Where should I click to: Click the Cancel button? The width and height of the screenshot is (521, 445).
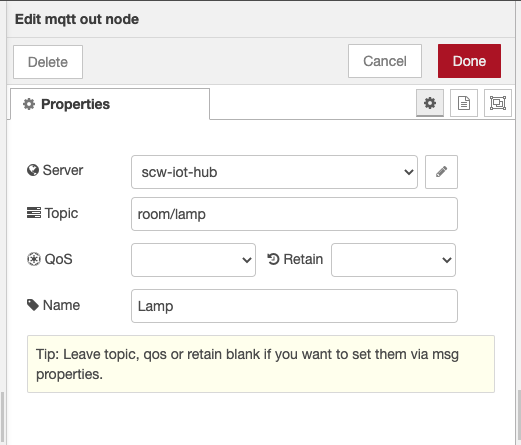[385, 61]
